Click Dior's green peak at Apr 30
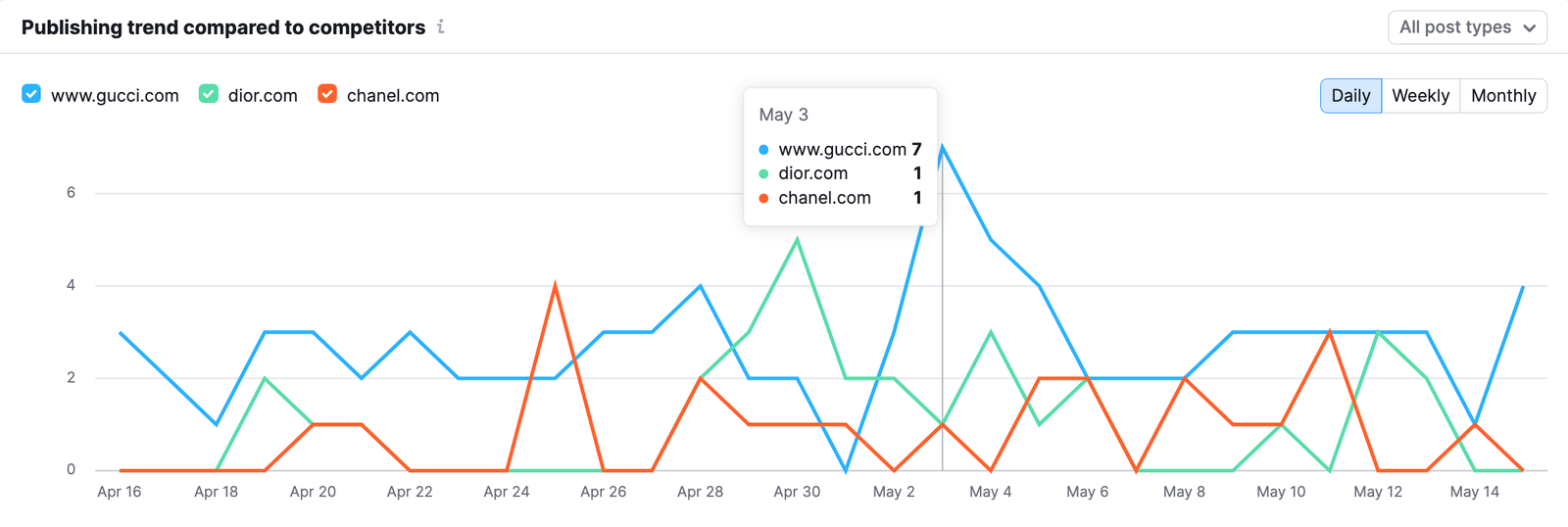1568x527 pixels. point(798,239)
